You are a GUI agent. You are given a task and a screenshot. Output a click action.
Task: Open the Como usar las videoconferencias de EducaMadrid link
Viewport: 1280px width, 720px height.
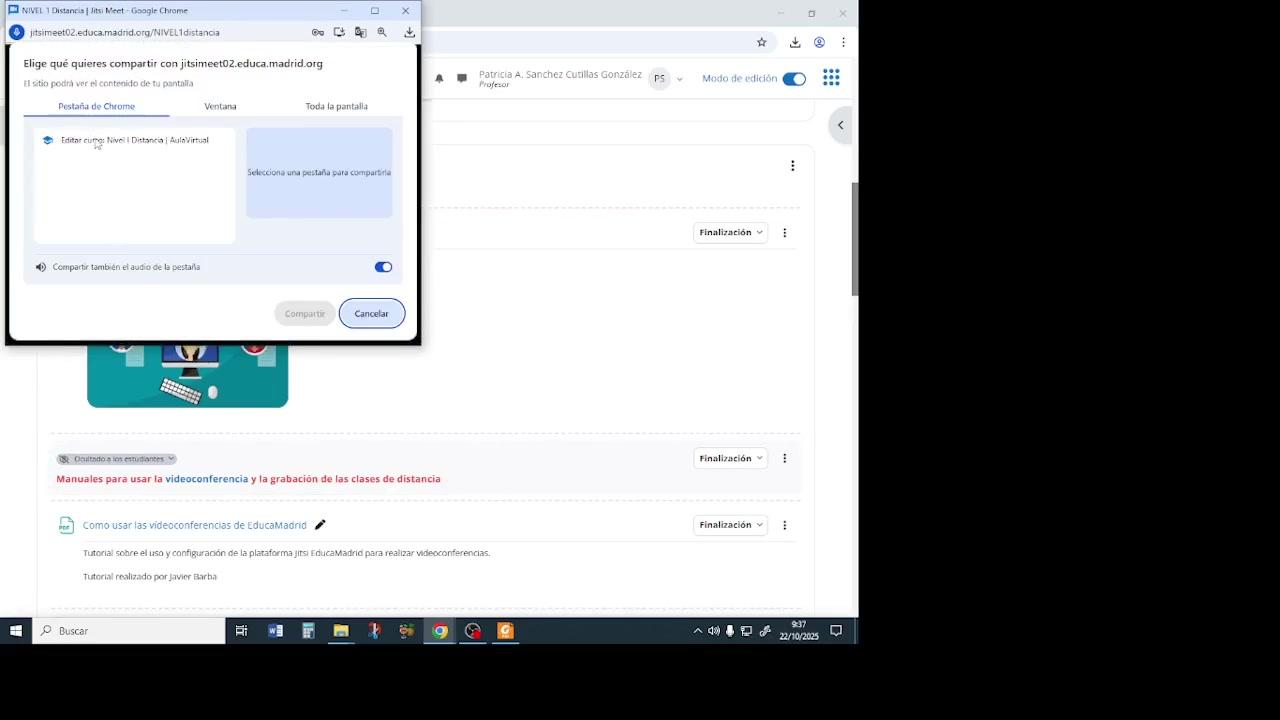point(195,525)
